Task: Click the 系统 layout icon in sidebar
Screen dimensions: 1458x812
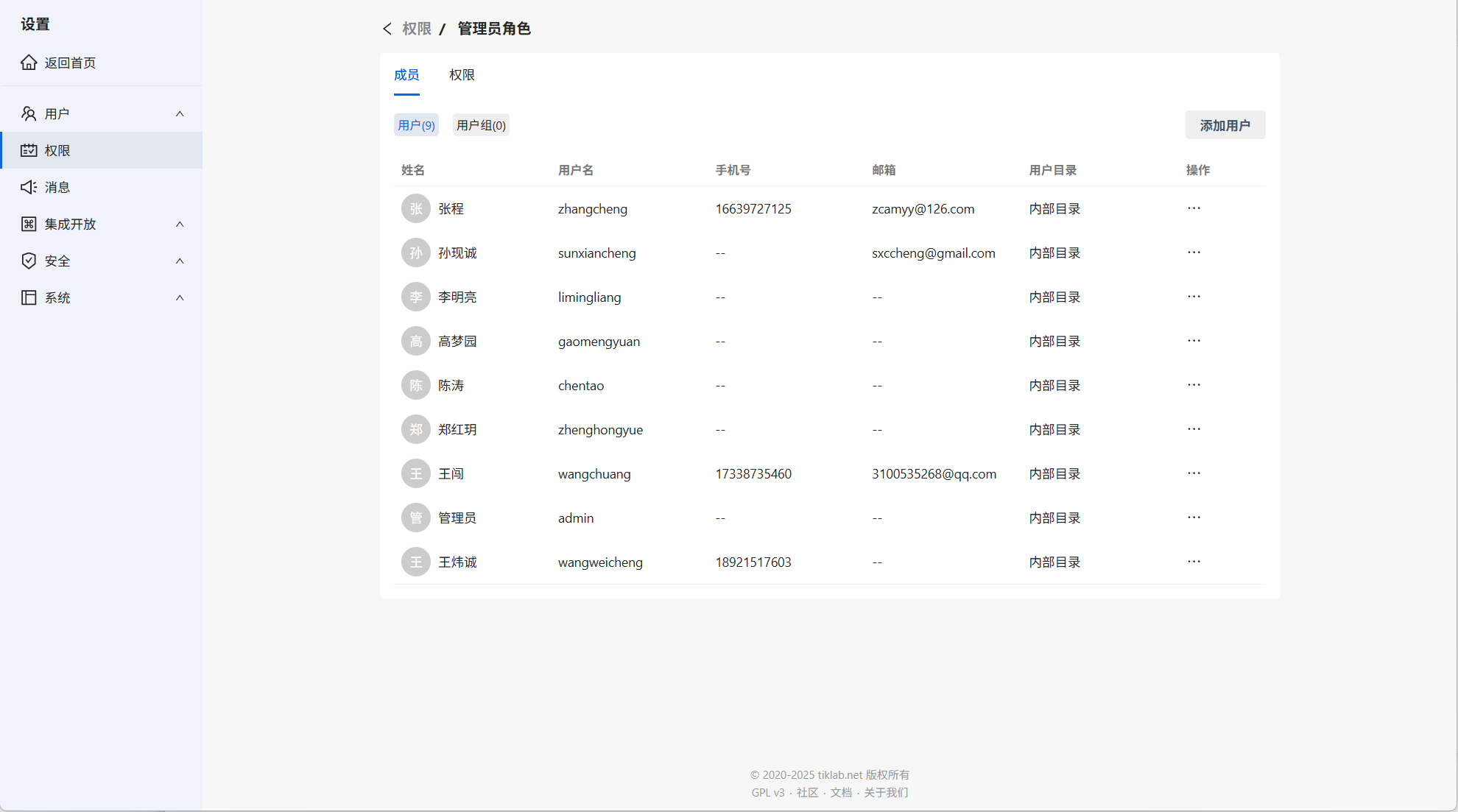Action: pyautogui.click(x=29, y=297)
